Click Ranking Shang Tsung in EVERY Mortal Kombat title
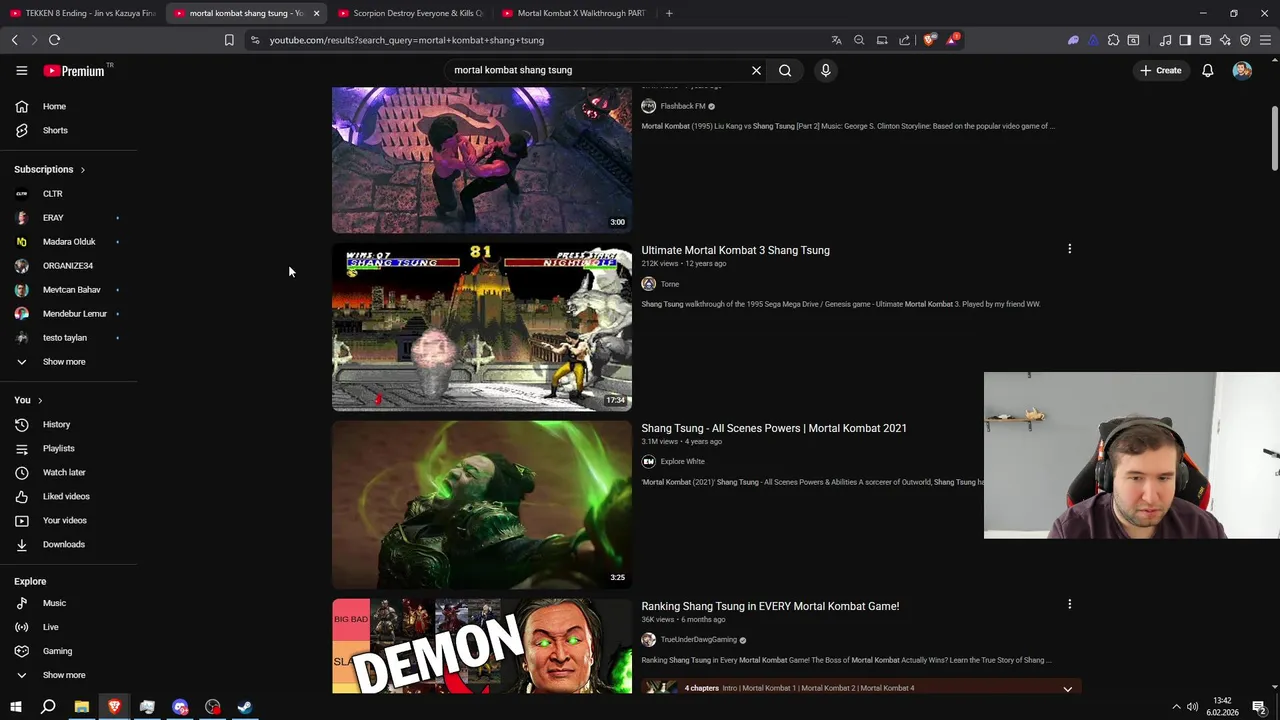Image resolution: width=1280 pixels, height=720 pixels. coord(770,606)
